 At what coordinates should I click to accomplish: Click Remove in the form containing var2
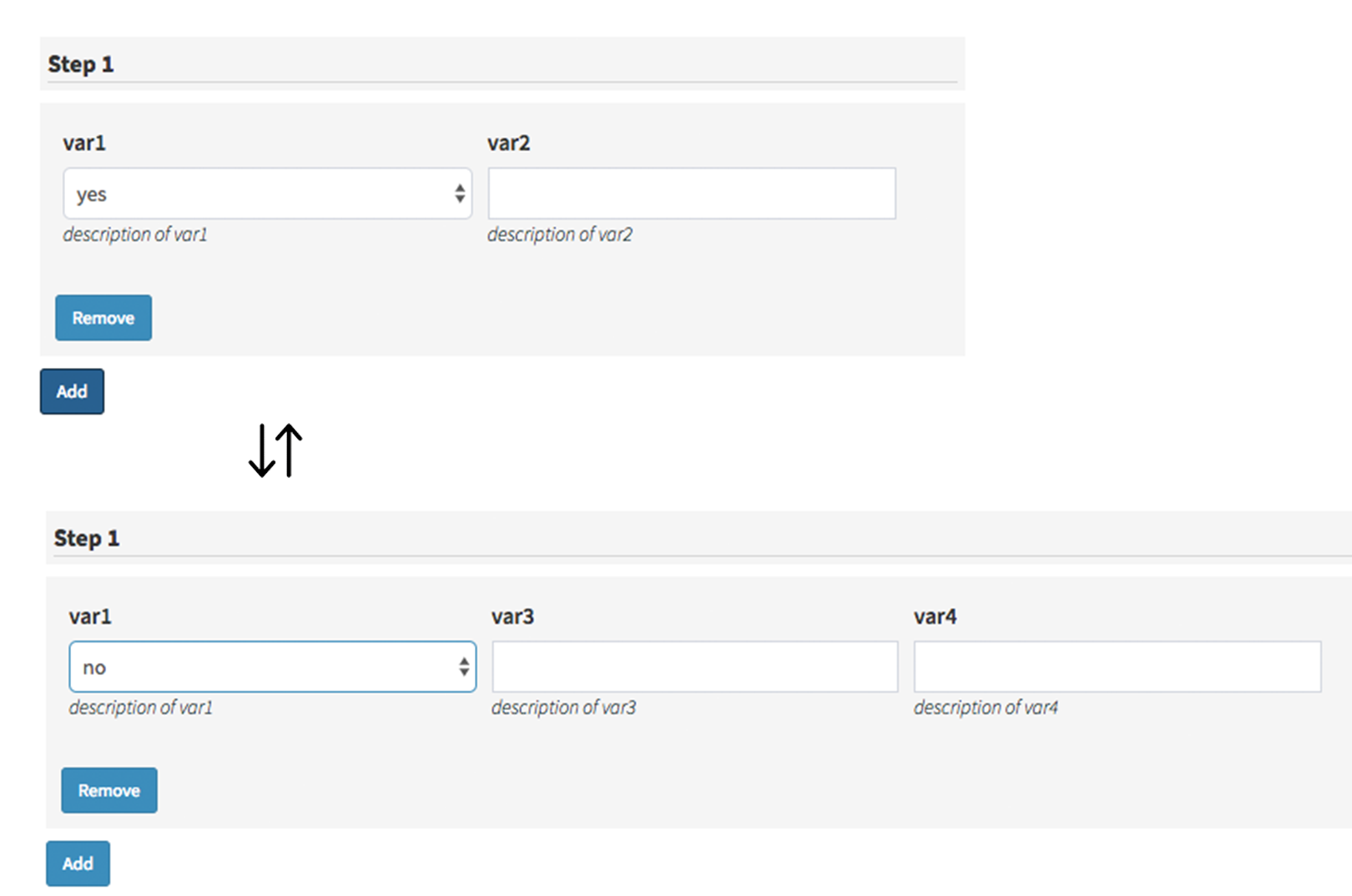coord(103,318)
